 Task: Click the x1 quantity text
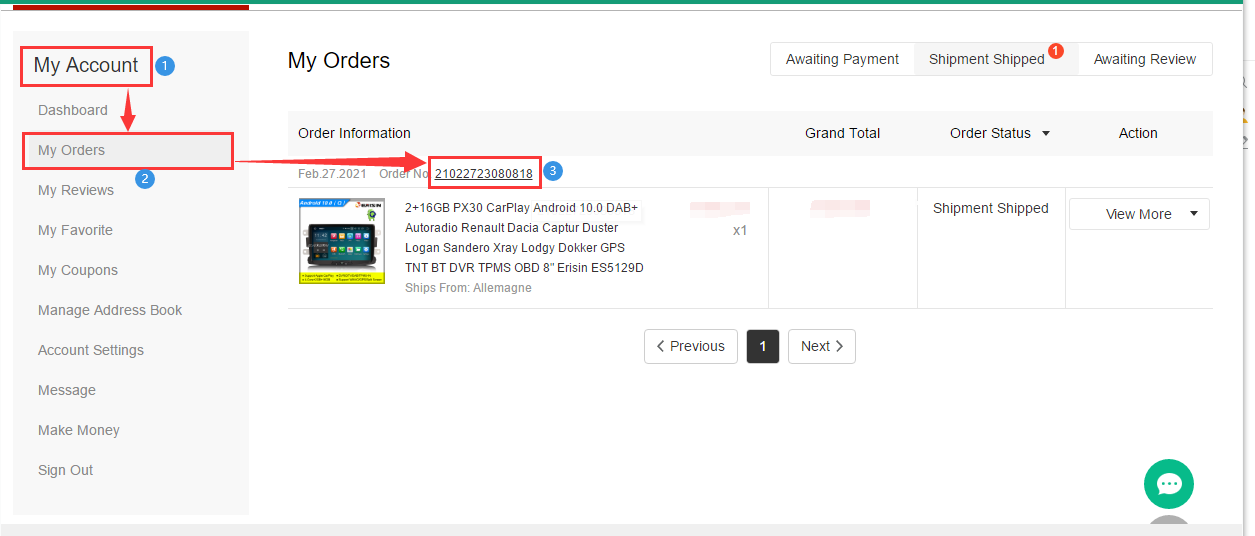click(740, 230)
